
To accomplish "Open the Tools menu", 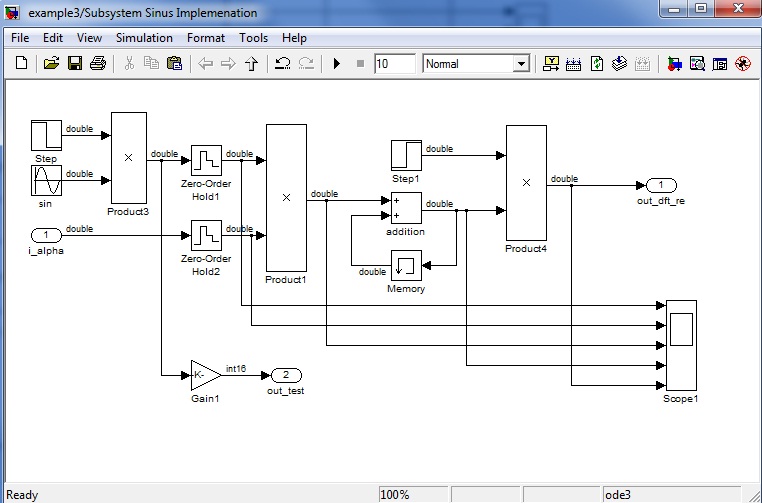I will [x=253, y=38].
